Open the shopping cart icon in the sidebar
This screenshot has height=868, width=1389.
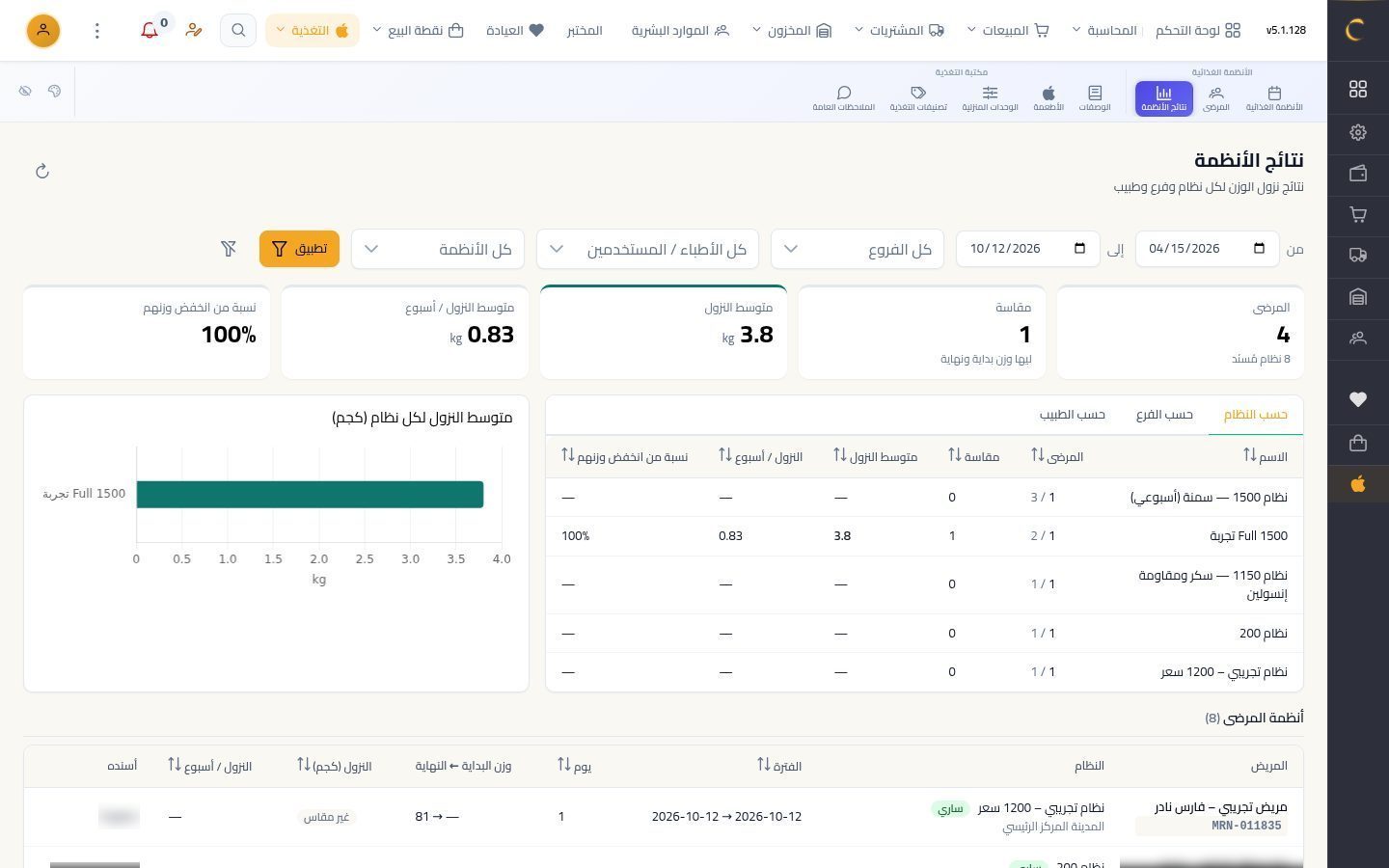(x=1358, y=215)
